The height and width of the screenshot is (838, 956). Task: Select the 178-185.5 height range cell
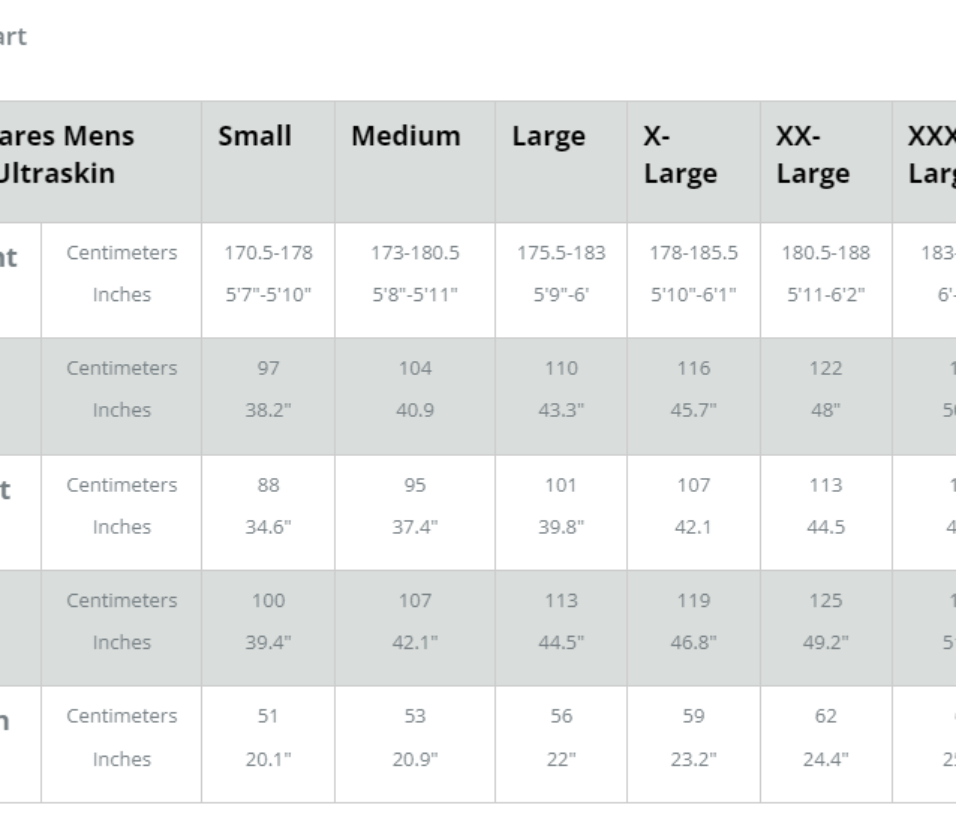[694, 253]
